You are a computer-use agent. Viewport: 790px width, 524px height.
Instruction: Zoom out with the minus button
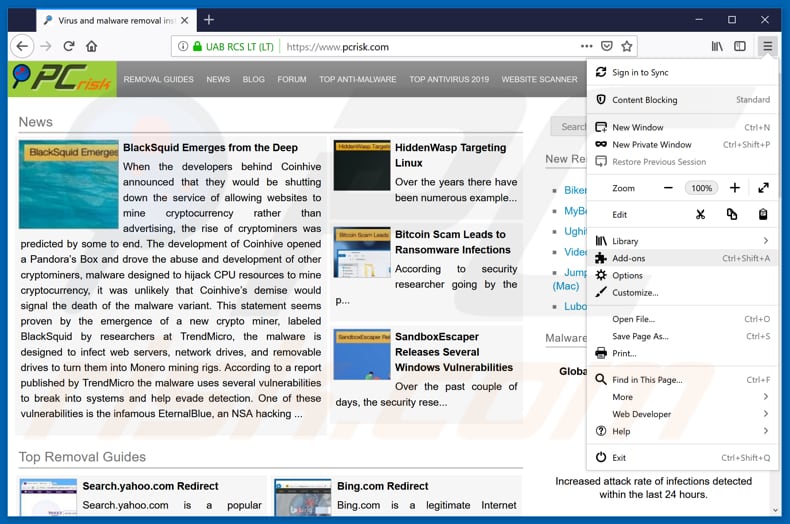tap(668, 188)
